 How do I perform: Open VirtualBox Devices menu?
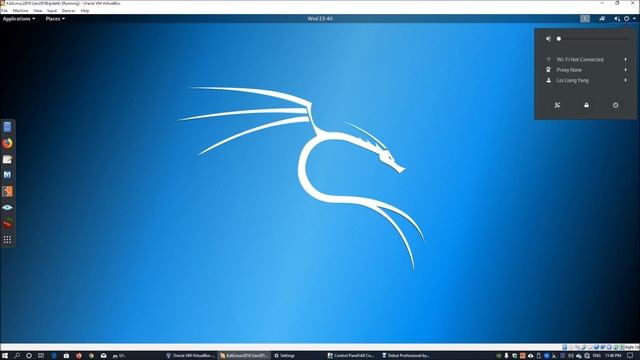point(69,11)
